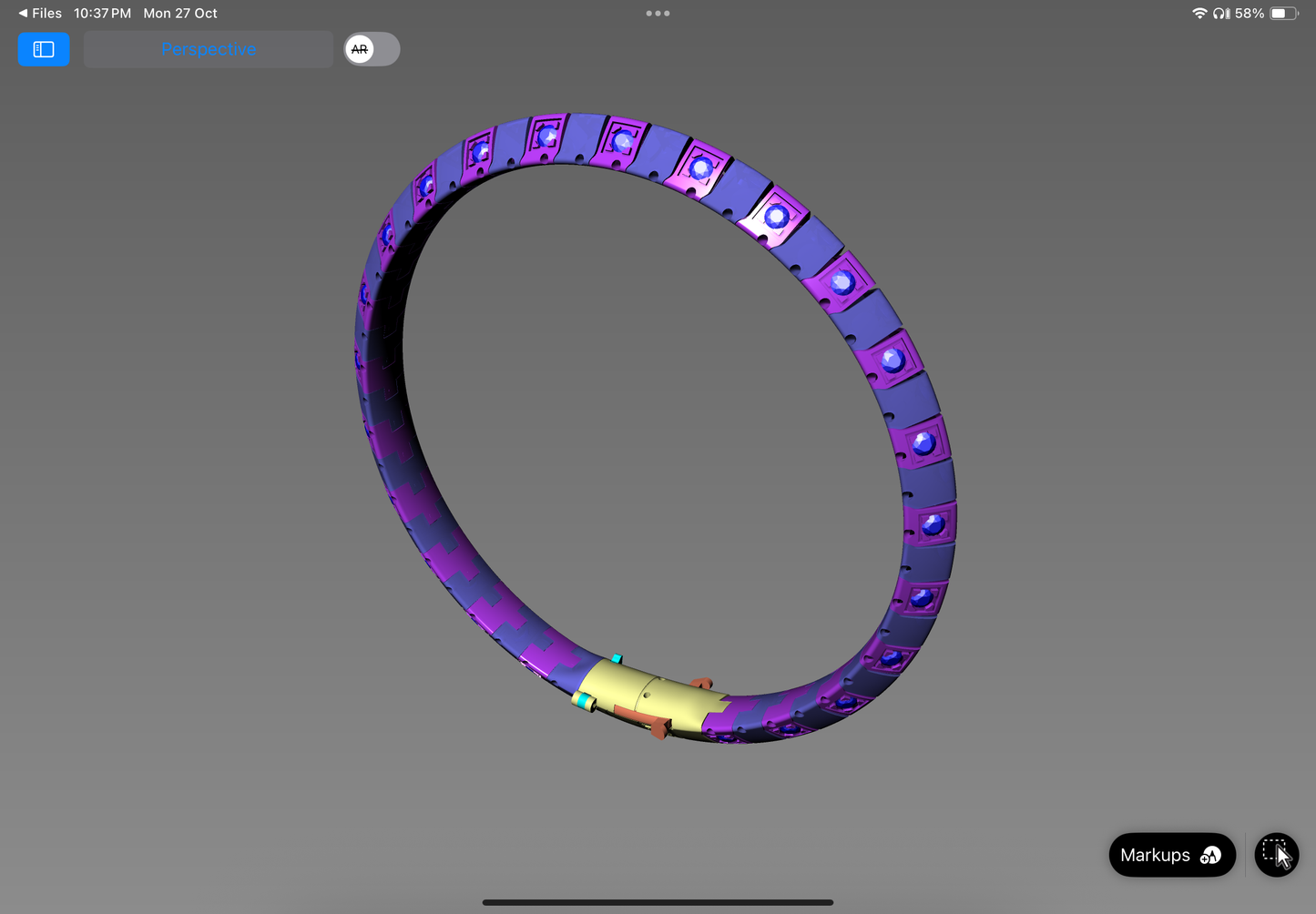
Task: Open the sidebar panel with the blue icon
Action: [43, 49]
